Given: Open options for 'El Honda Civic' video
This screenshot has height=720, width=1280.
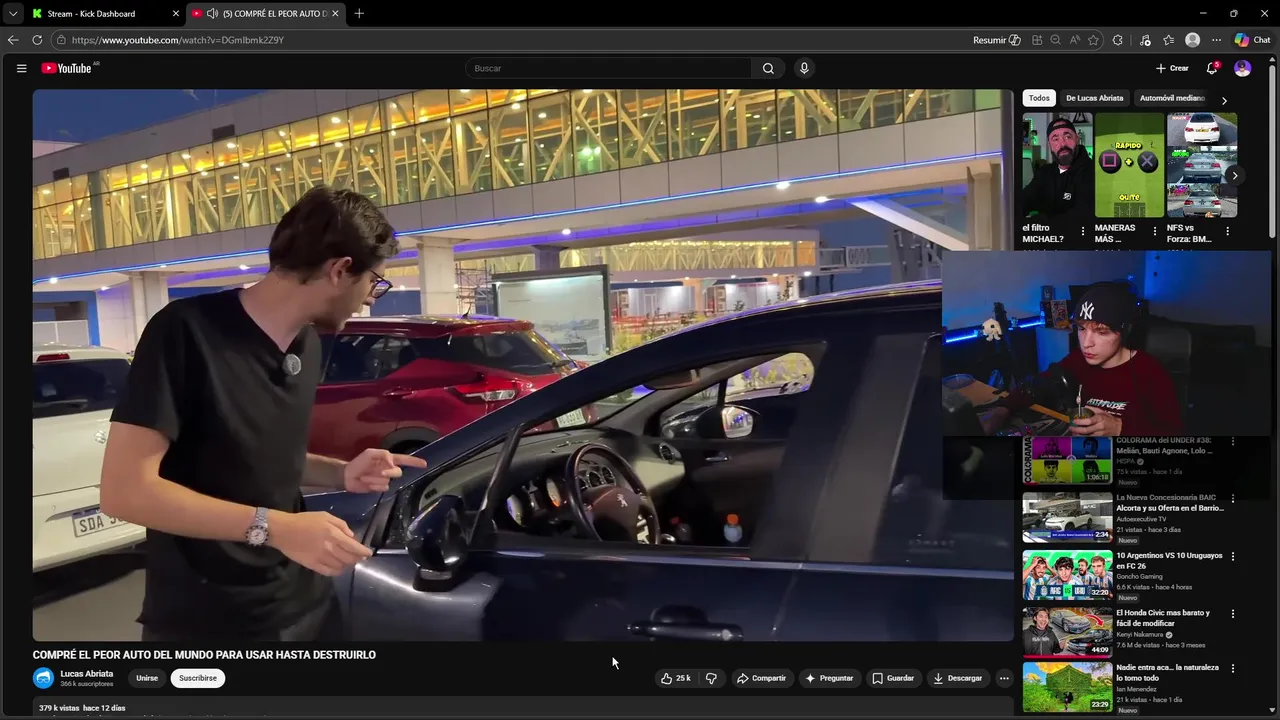Looking at the screenshot, I should point(1232,613).
